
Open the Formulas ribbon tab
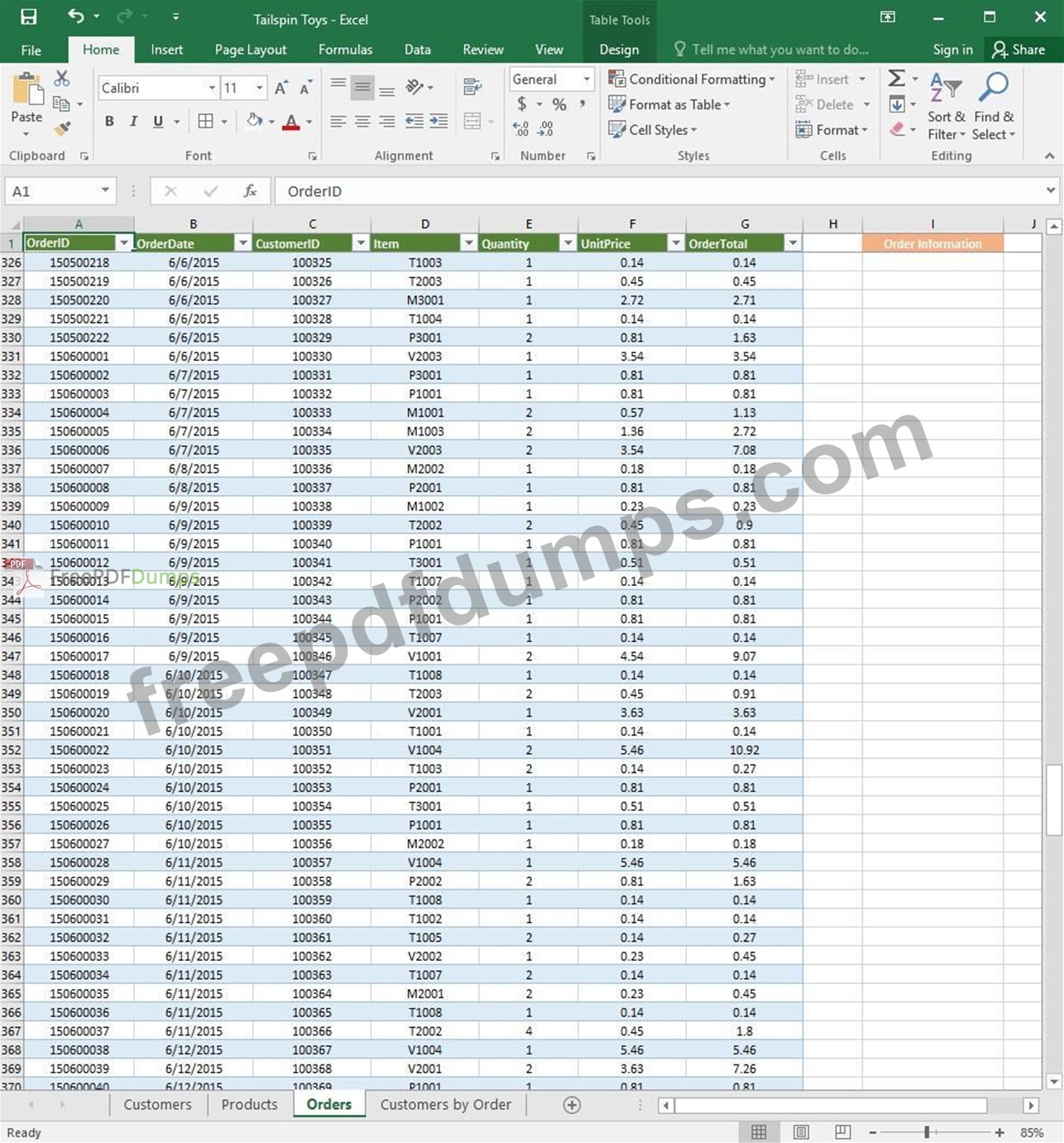point(345,50)
